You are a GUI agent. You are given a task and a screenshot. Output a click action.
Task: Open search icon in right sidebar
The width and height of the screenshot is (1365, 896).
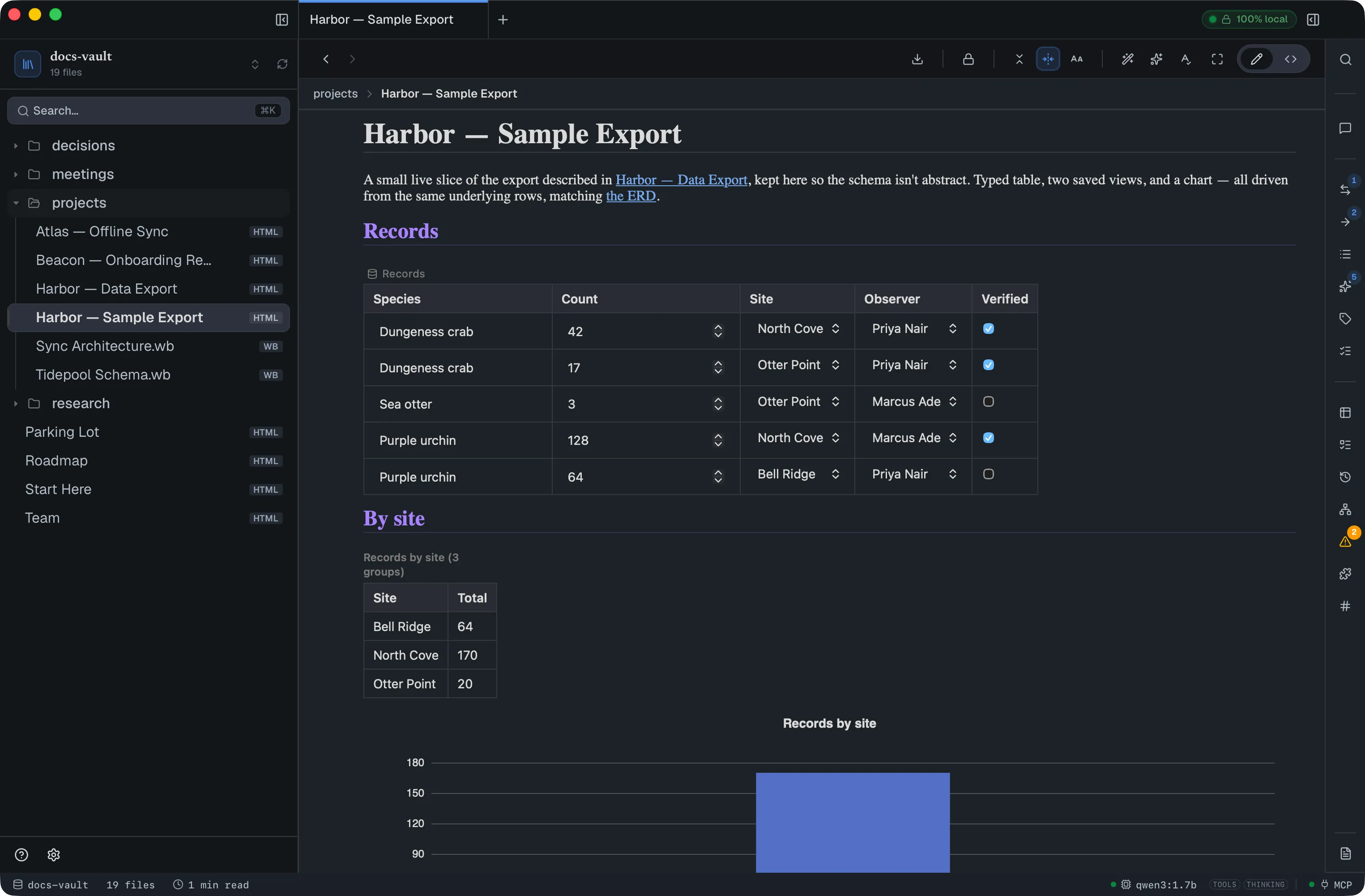[x=1345, y=60]
